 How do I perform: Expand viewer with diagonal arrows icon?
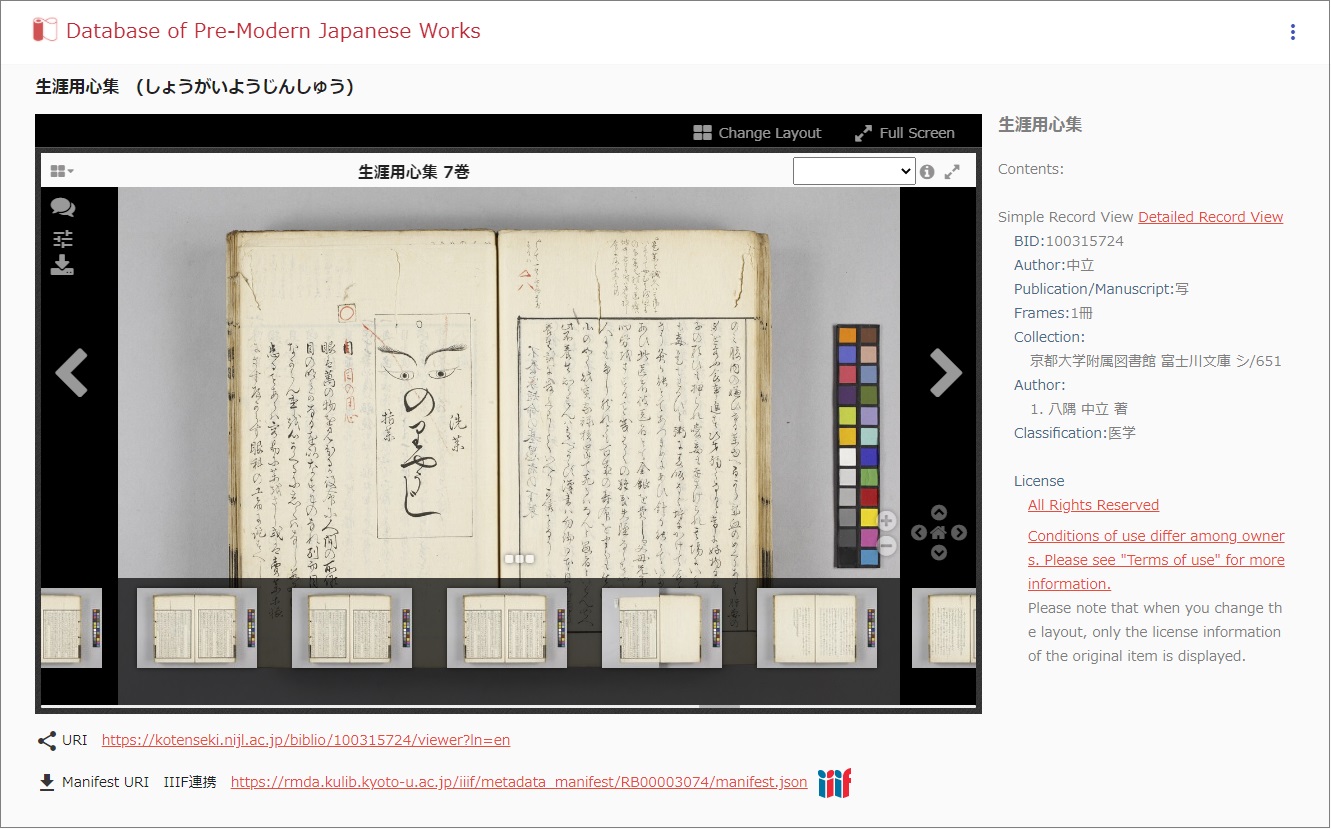pyautogui.click(x=952, y=172)
